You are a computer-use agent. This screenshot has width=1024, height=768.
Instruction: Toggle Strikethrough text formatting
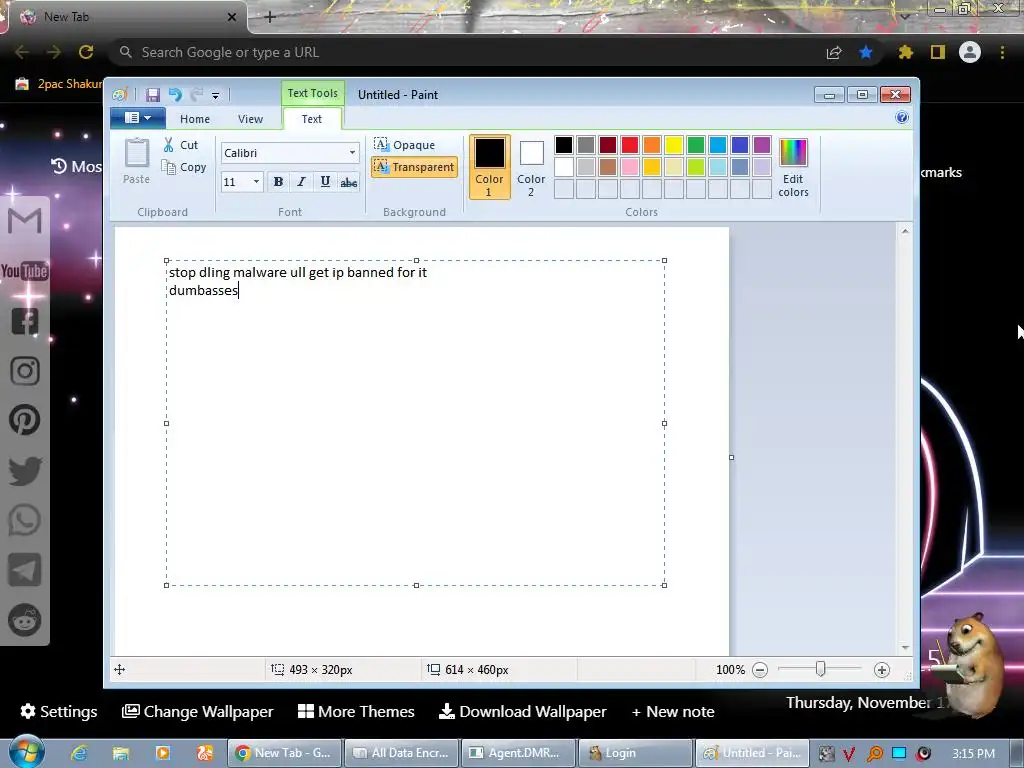point(349,182)
